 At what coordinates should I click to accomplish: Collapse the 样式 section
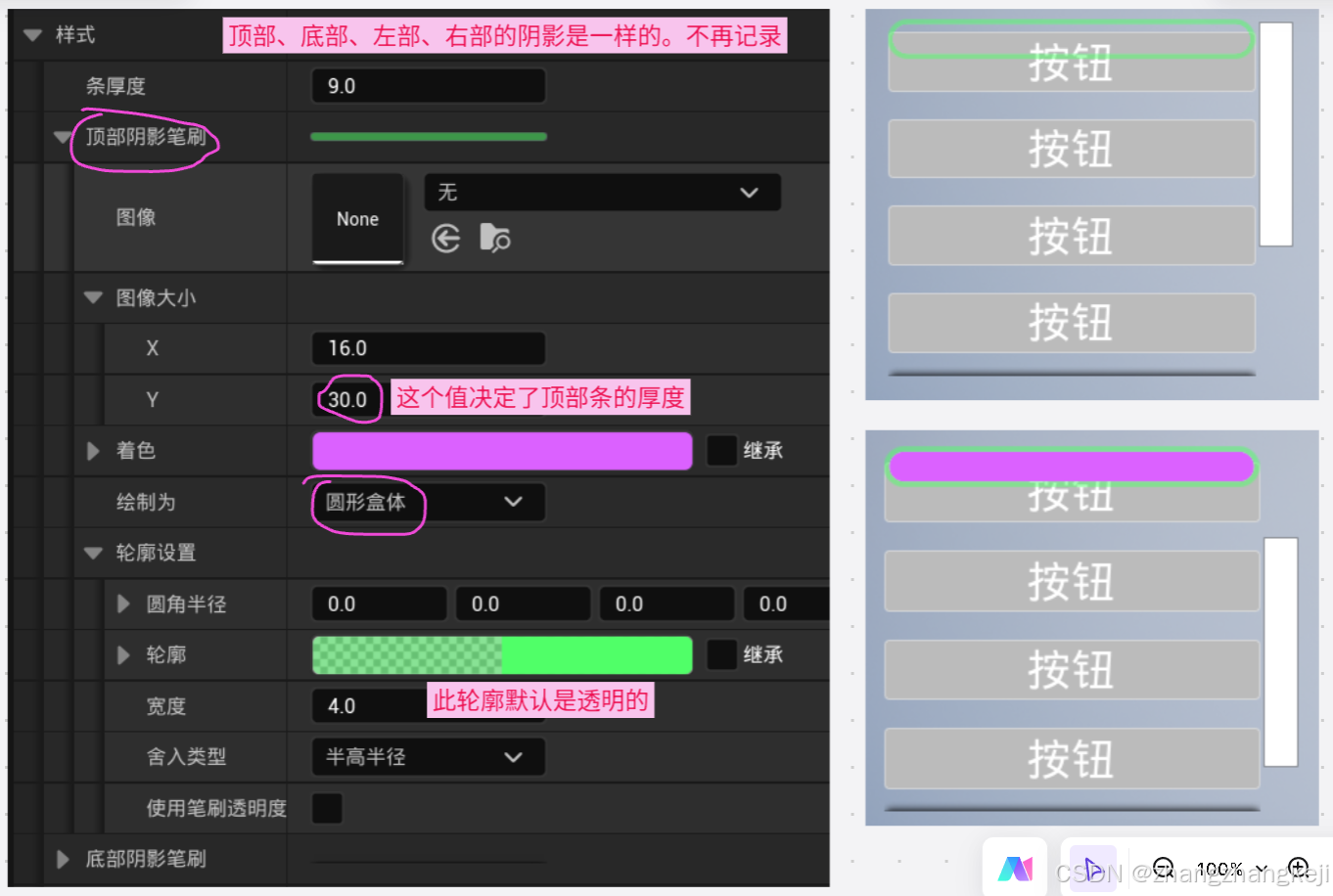[32, 32]
